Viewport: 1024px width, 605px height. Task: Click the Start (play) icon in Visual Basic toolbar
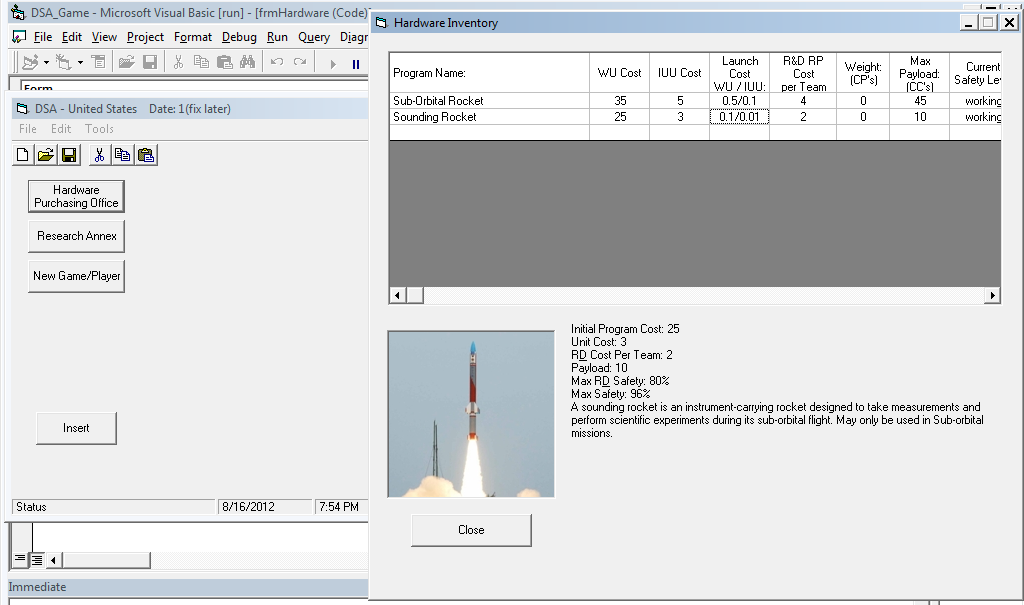click(x=333, y=63)
